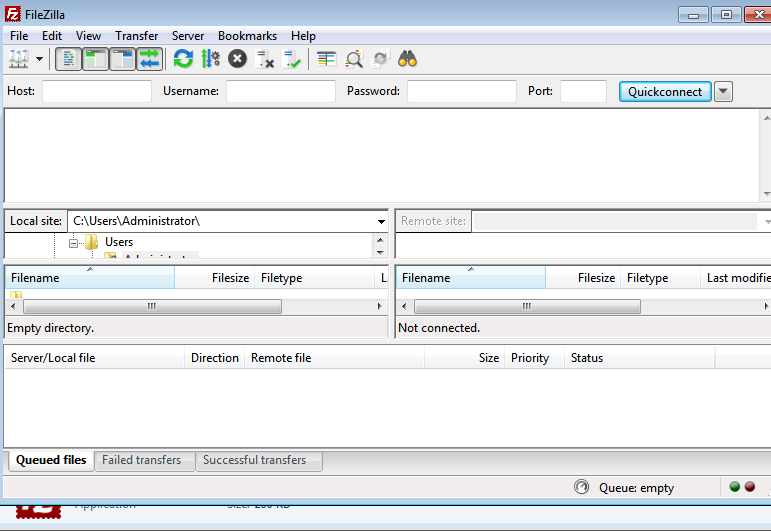Open the Transfer menu
The width and height of the screenshot is (771, 531).
tap(136, 36)
